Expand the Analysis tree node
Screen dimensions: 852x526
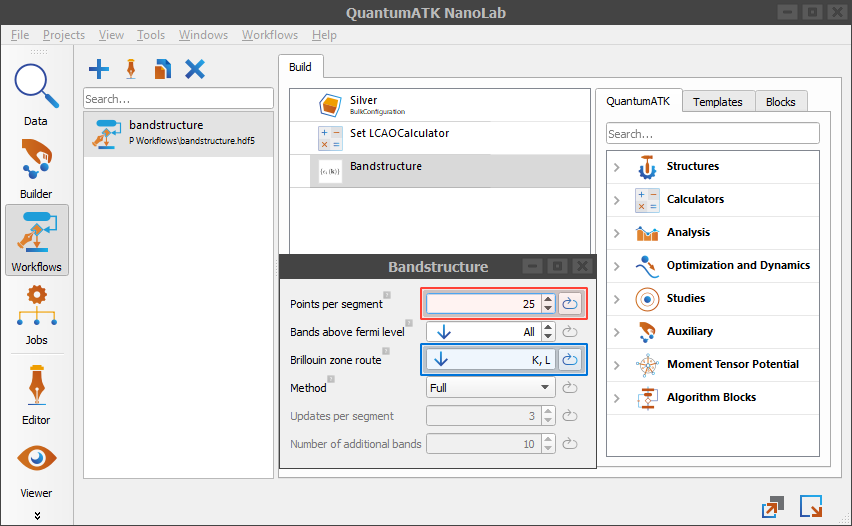tap(617, 233)
